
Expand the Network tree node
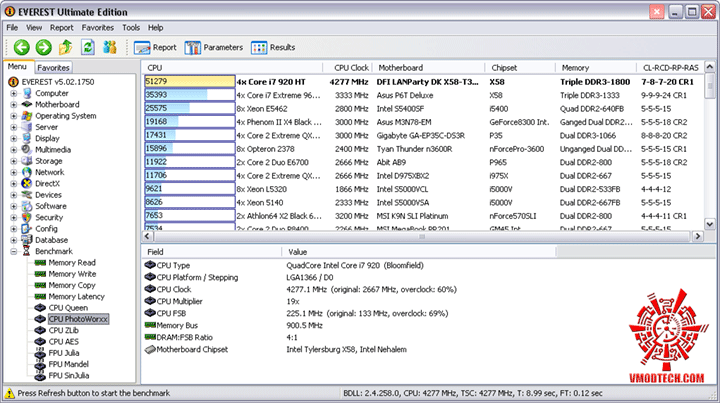tap(14, 172)
